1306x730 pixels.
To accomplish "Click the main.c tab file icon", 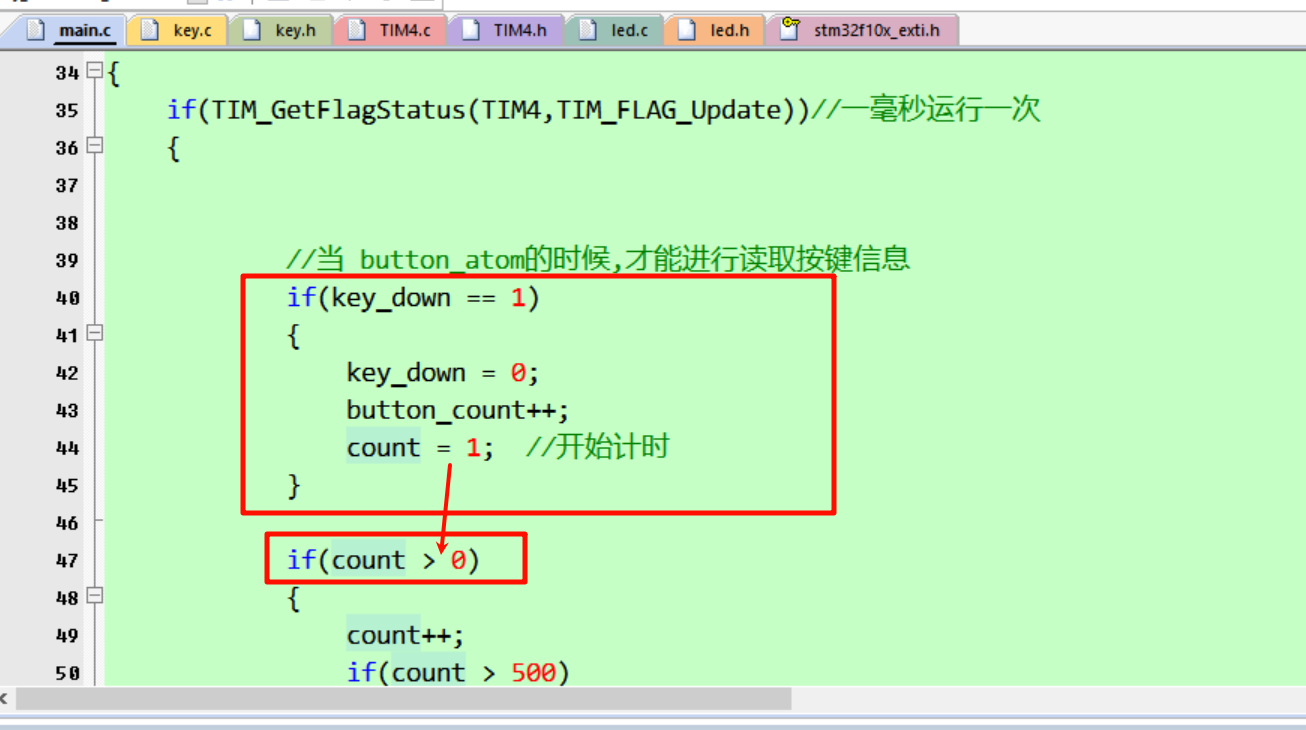I will (36, 30).
